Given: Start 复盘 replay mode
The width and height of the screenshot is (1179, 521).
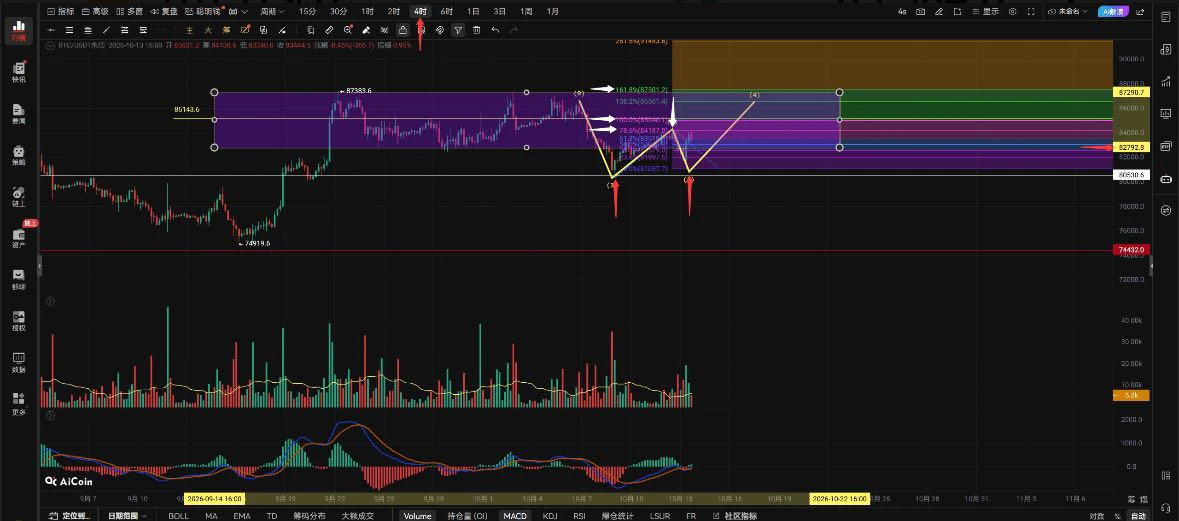Looking at the screenshot, I should (164, 11).
